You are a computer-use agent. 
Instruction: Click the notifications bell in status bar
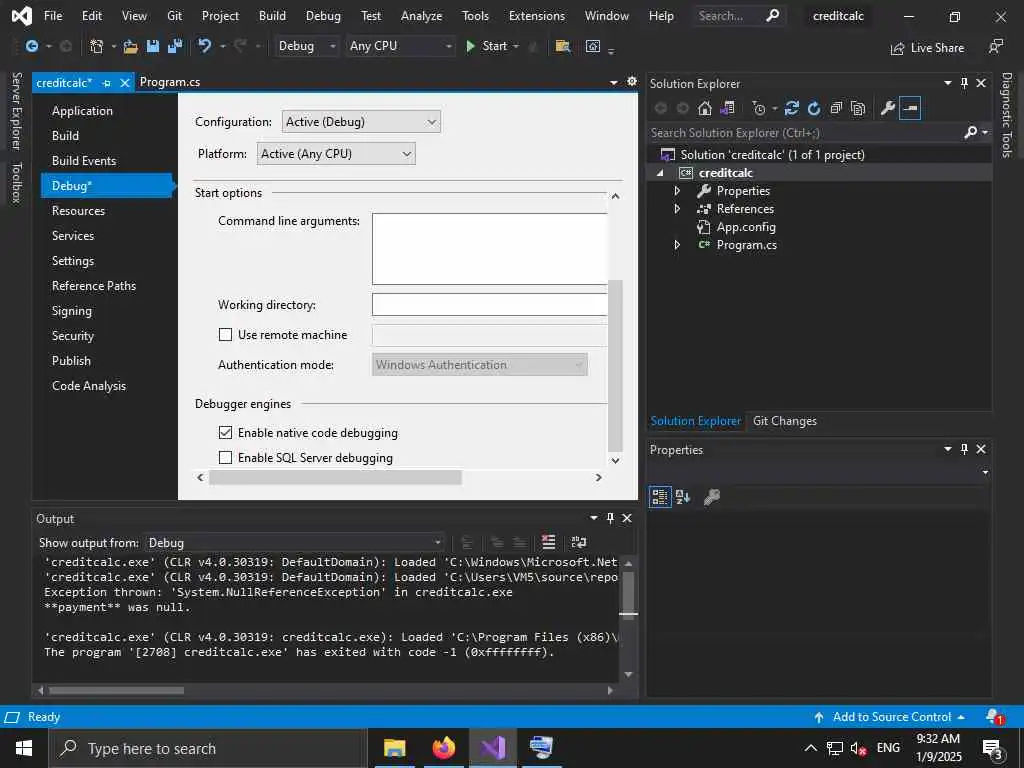tap(994, 717)
